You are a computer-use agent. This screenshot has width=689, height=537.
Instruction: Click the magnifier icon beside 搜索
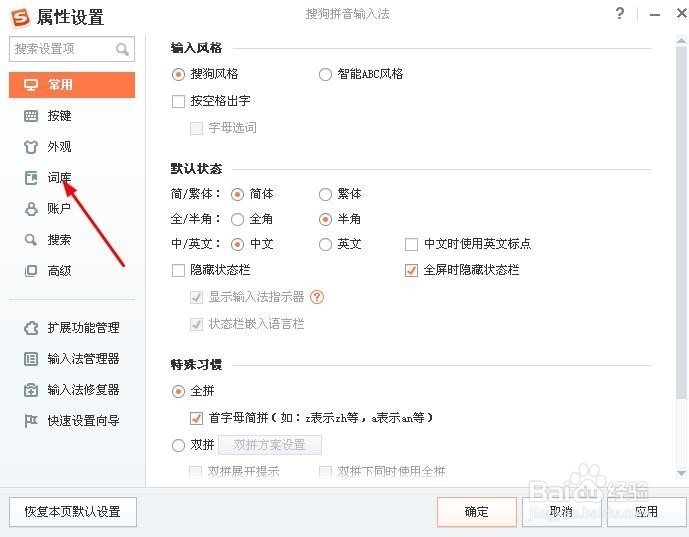(x=30, y=240)
